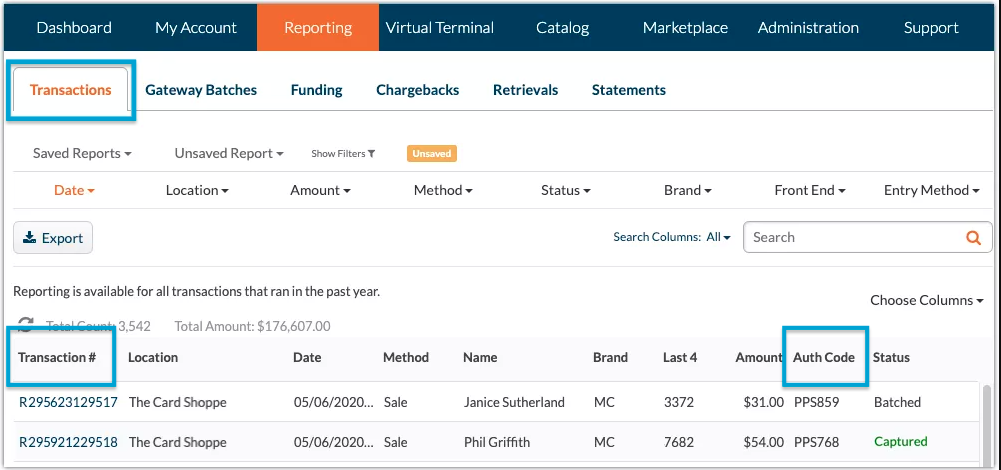
Task: Open the Saved Reports dropdown
Action: 82,154
